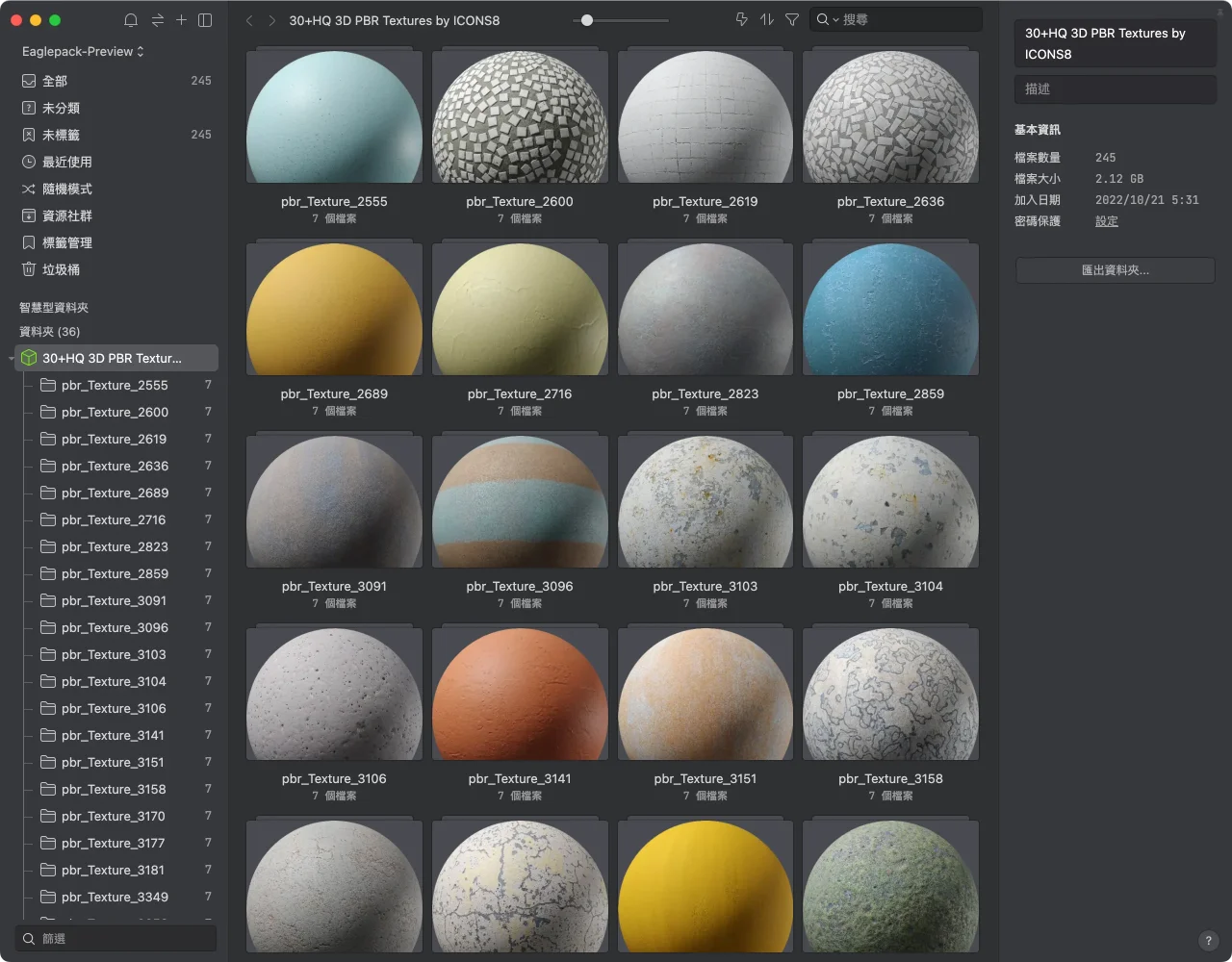Select the 30+HQ 3D PBR Textur... folder
Screen dimensions: 1232x962
(x=116, y=358)
